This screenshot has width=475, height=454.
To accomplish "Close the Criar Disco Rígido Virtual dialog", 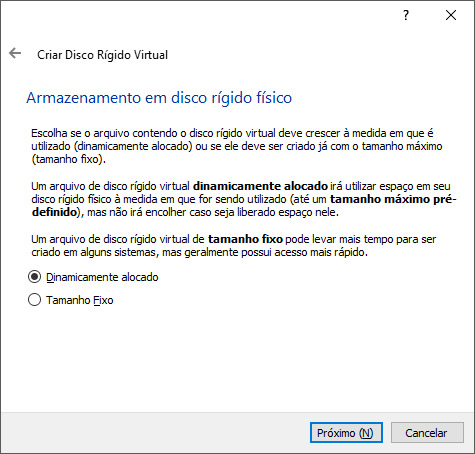I will 451,15.
